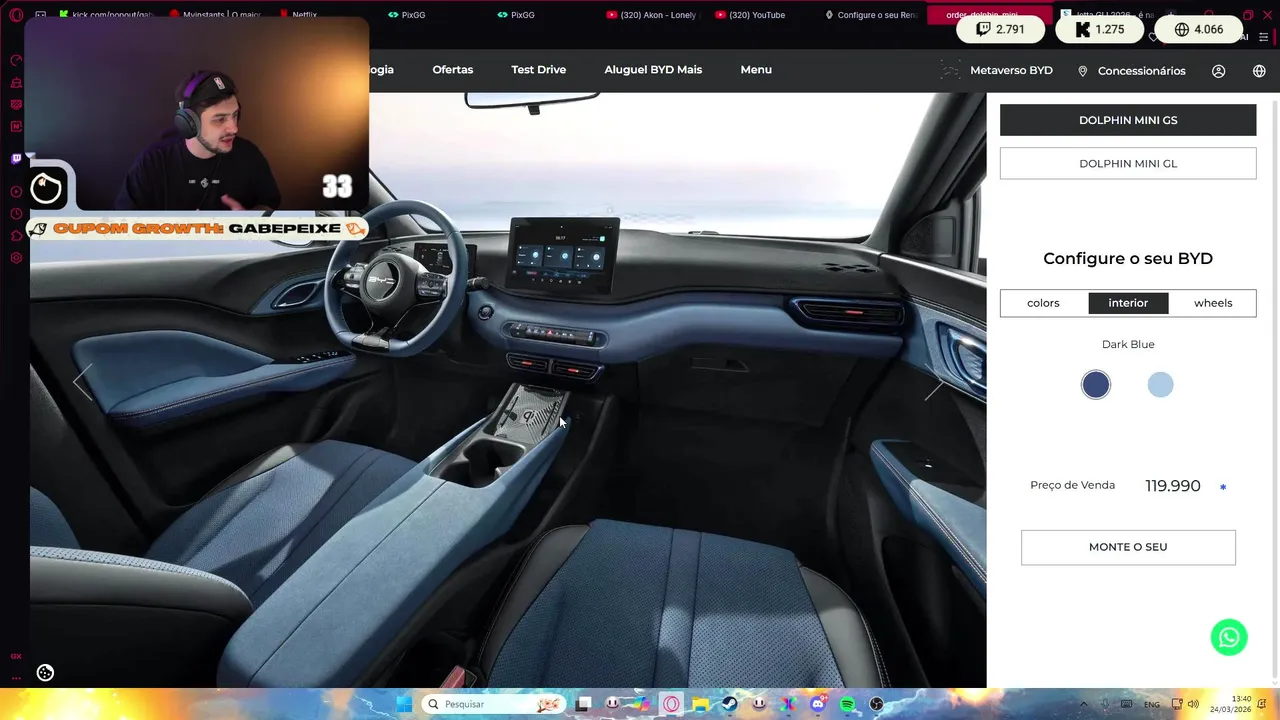Screen dimensions: 1280x720
Task: Open Discord from the taskbar
Action: 818,704
